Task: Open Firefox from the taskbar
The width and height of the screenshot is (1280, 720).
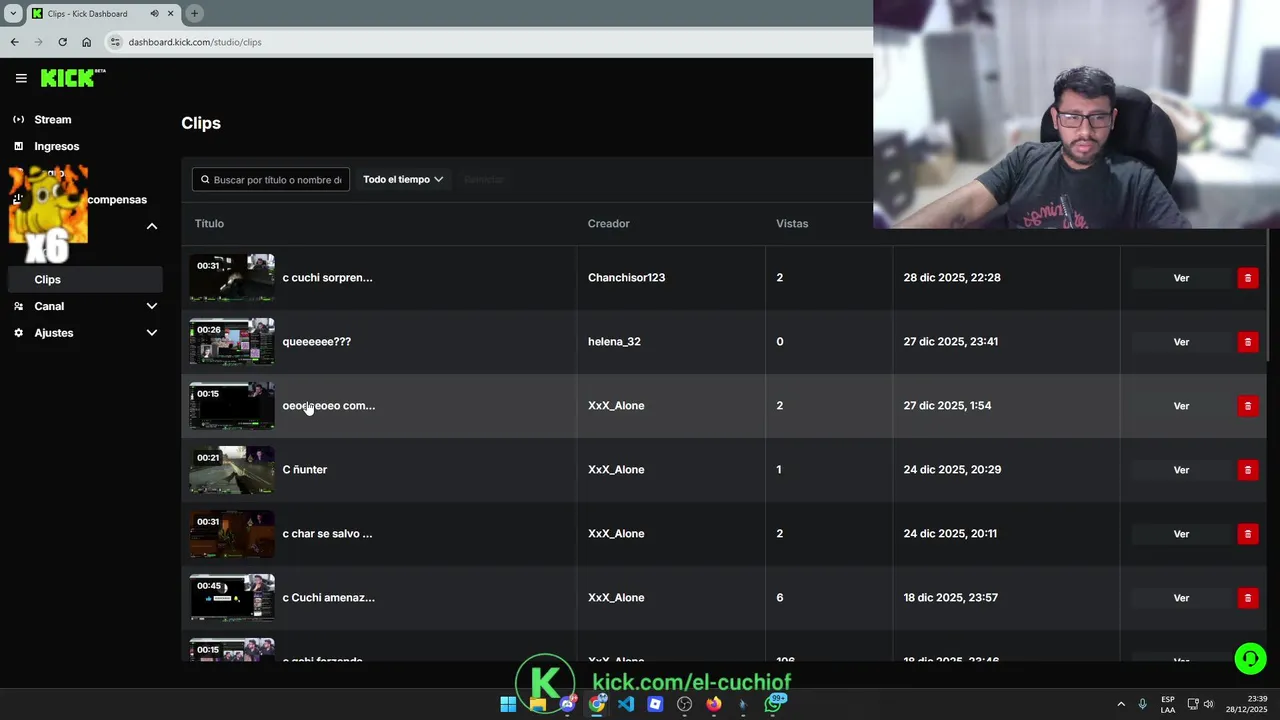Action: pyautogui.click(x=713, y=704)
